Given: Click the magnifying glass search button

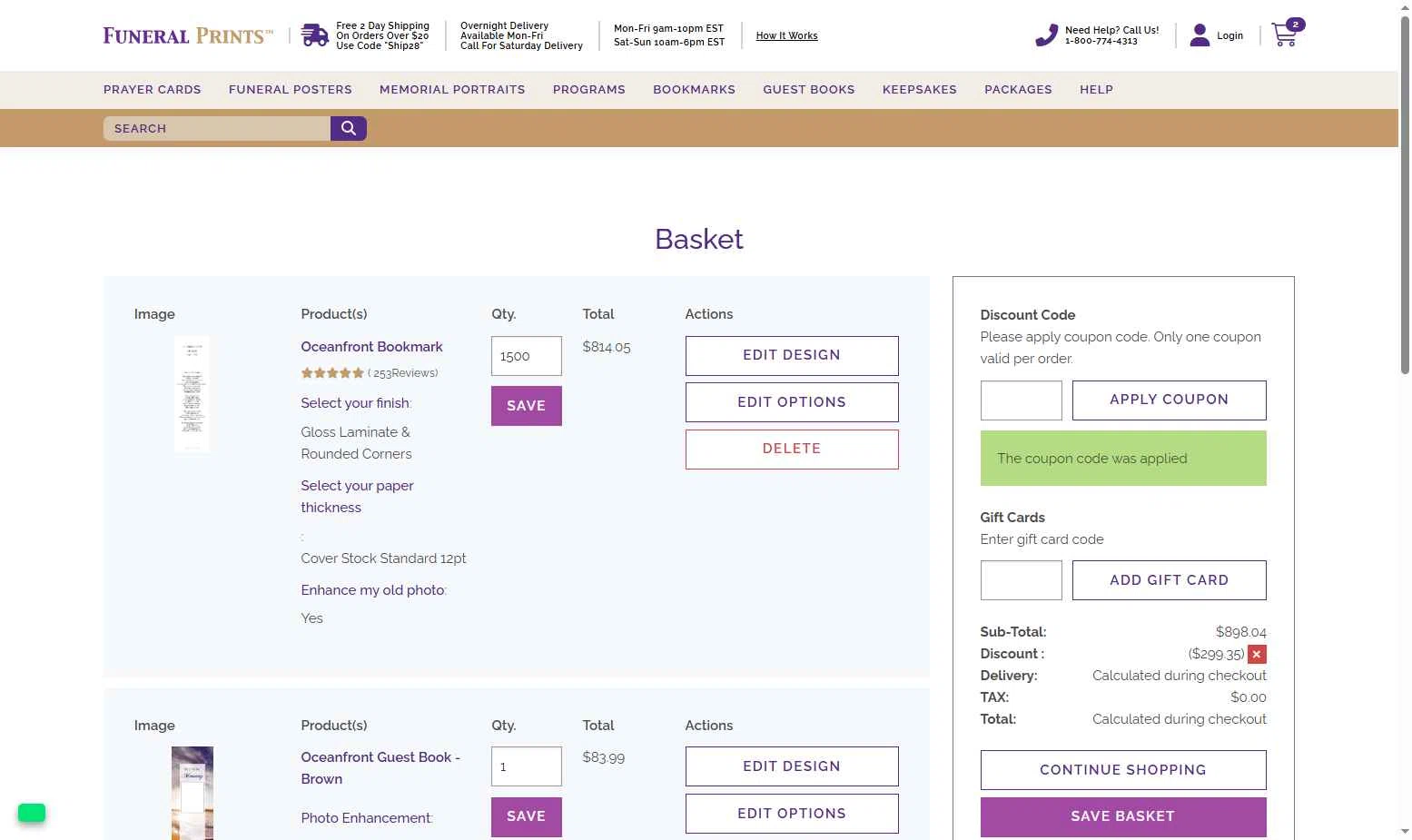Looking at the screenshot, I should (349, 128).
